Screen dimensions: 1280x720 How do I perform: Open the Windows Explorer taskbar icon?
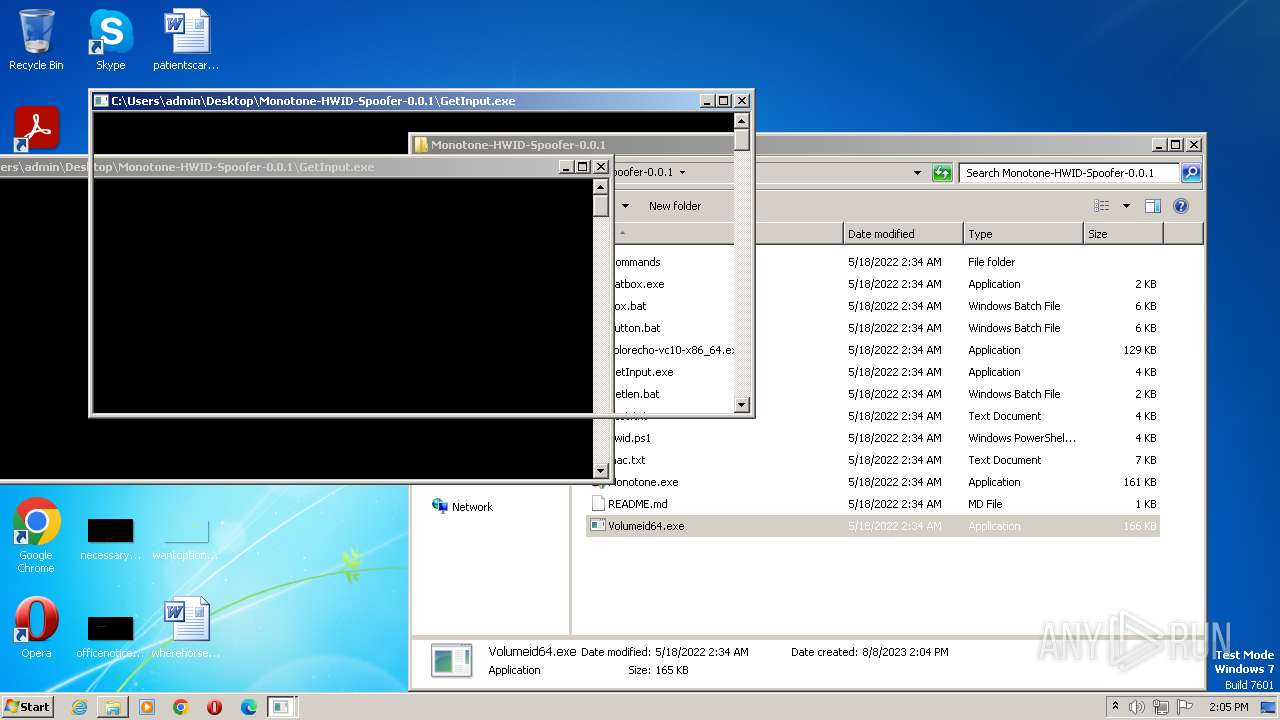(113, 707)
